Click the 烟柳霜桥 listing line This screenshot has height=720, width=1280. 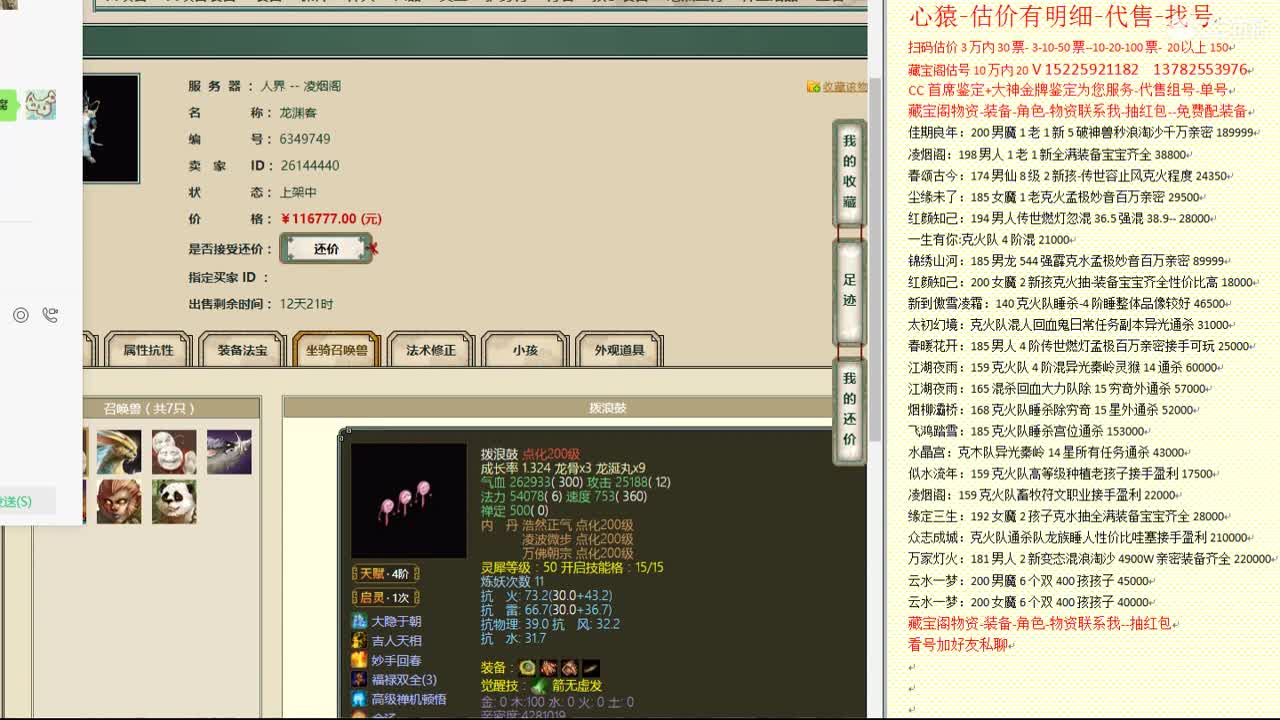coord(1053,410)
